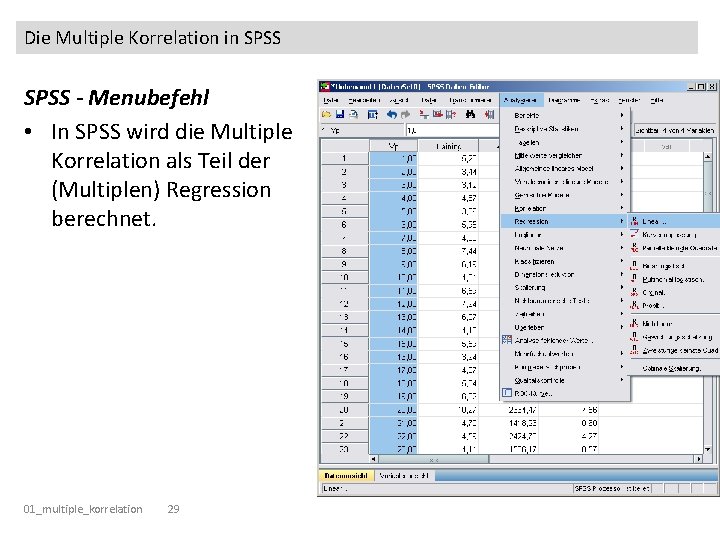The height and width of the screenshot is (540, 720).
Task: Select Partielle kleinste Quadrate submenu entry
Action: [x=673, y=248]
